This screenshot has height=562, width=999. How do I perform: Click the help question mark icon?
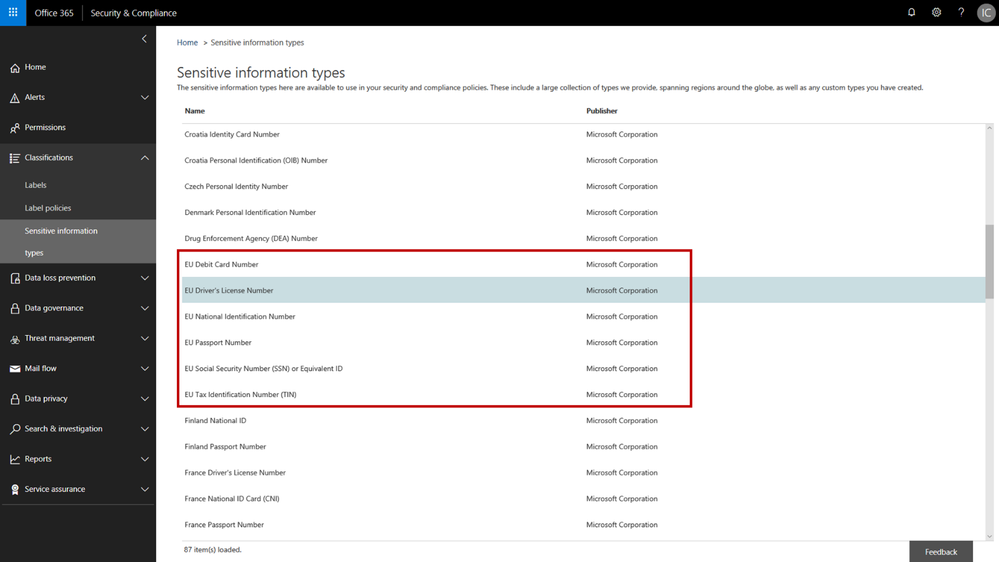[961, 12]
